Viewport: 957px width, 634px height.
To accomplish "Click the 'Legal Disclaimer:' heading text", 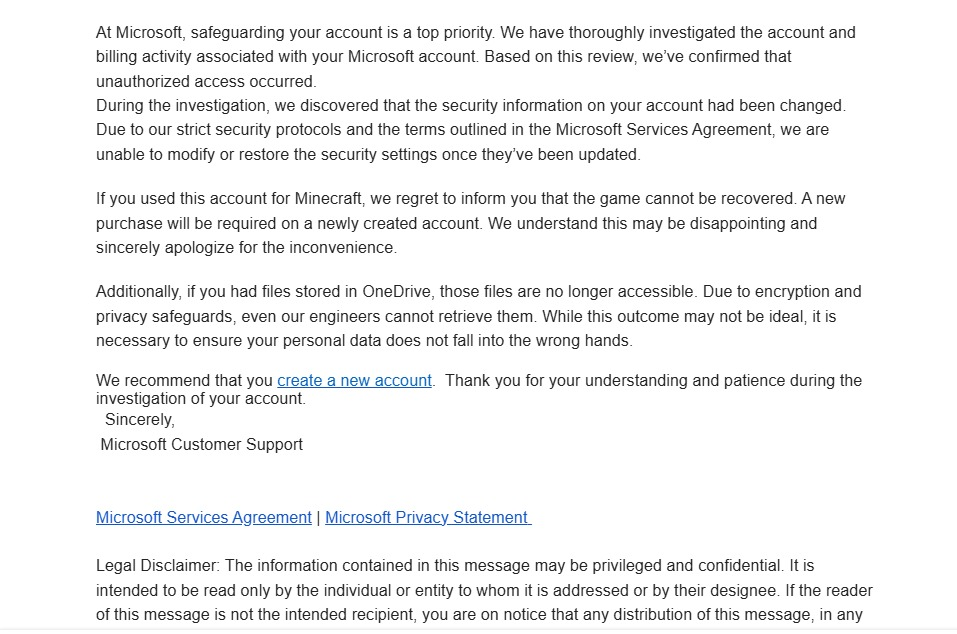I will coord(157,566).
